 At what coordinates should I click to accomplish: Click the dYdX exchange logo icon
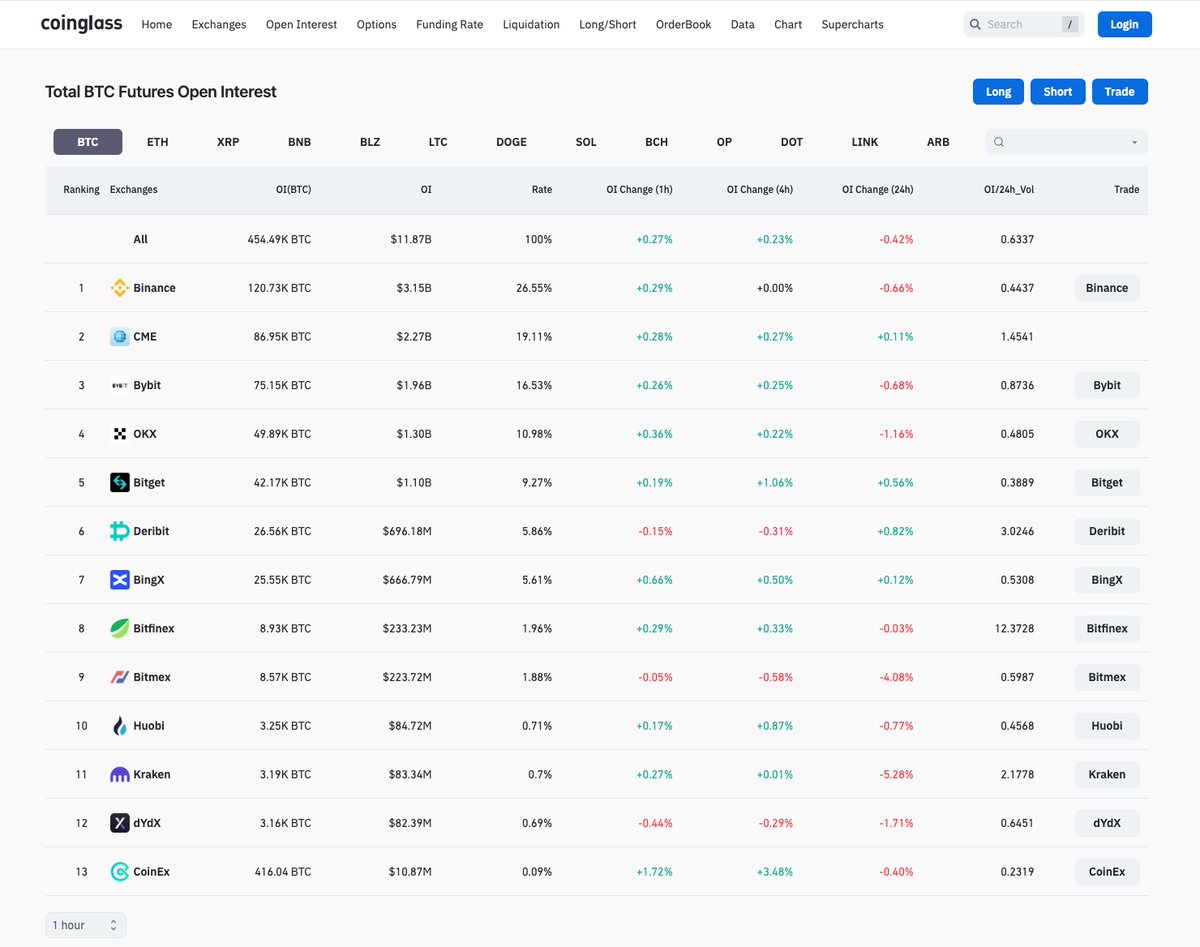(119, 823)
